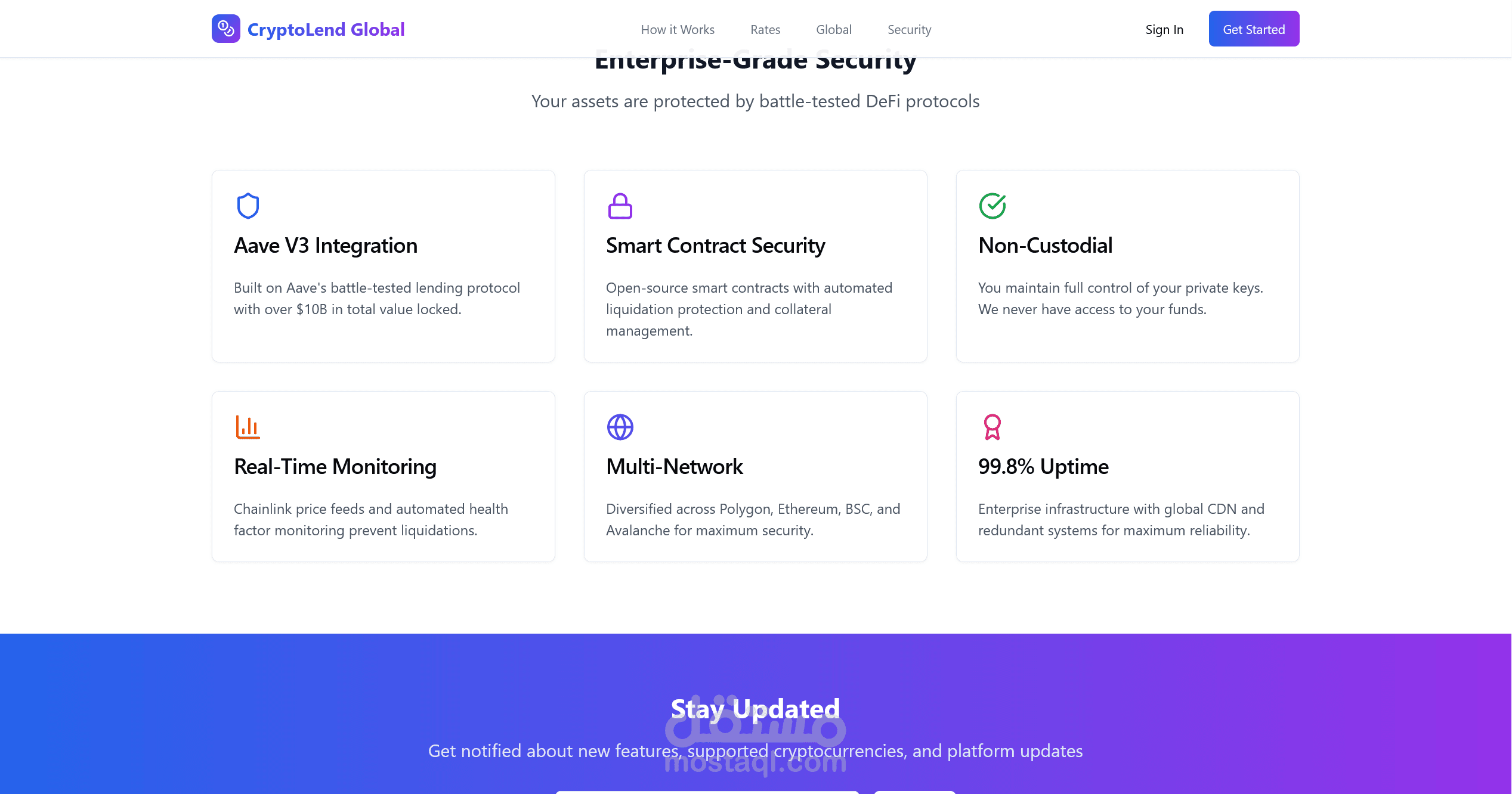Open the Security navigation link
Image resolution: width=1512 pixels, height=794 pixels.
pos(909,29)
